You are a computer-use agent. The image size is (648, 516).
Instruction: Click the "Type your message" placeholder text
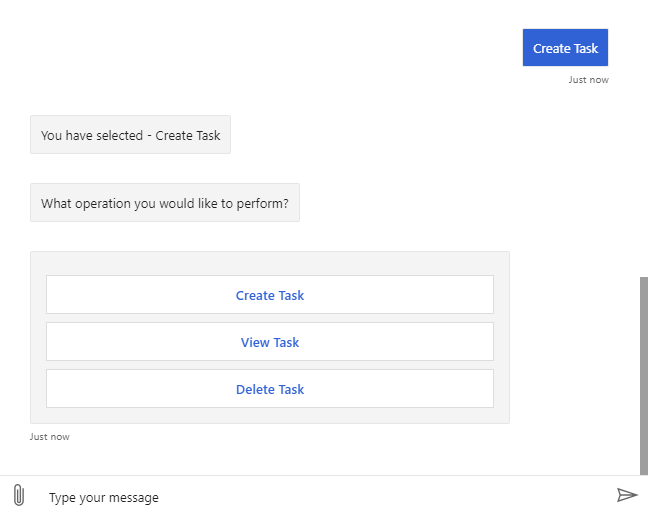pos(104,497)
